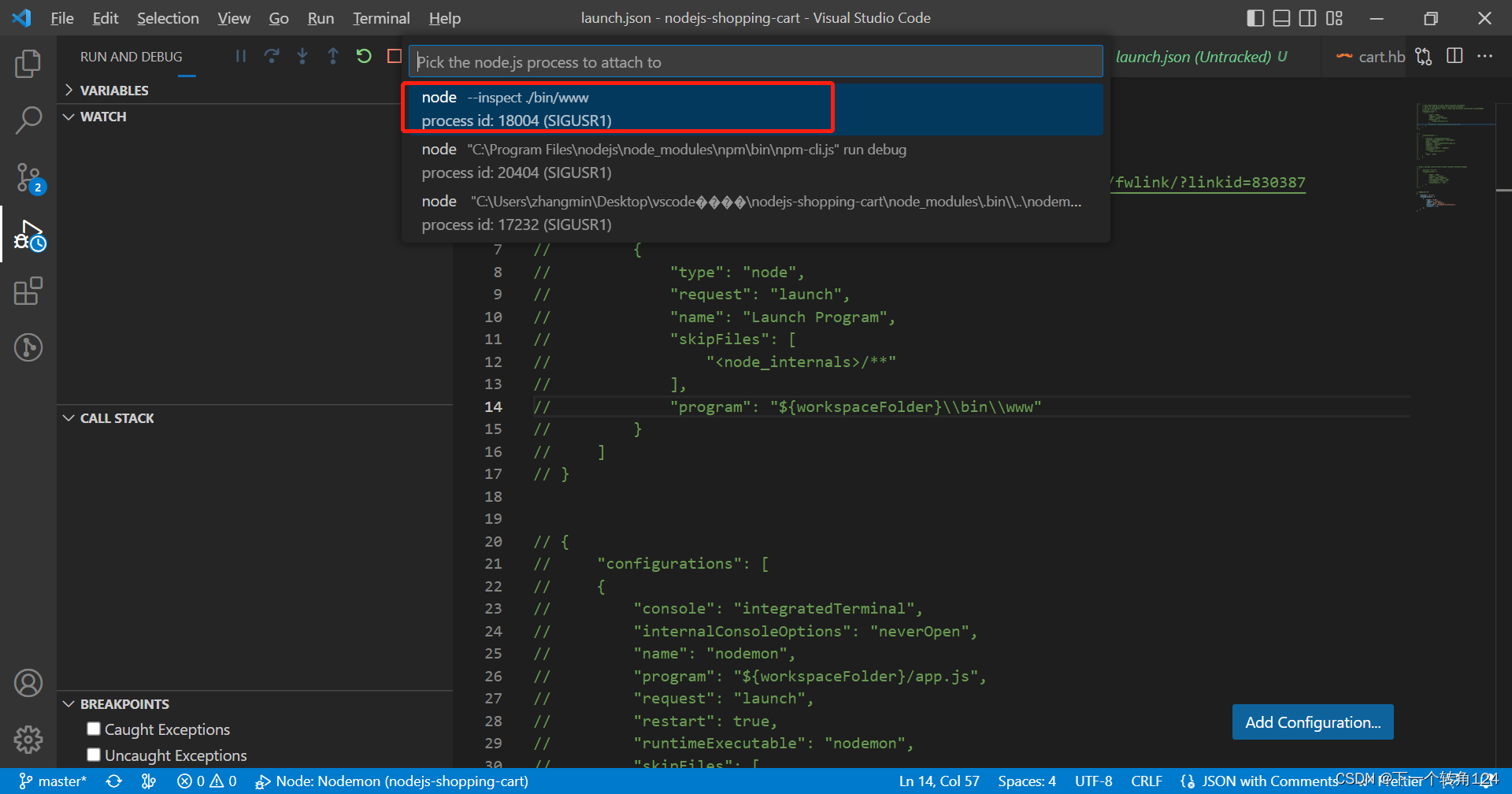The height and width of the screenshot is (794, 1512).
Task: Focus the Pick node.js process input
Action: click(755, 61)
